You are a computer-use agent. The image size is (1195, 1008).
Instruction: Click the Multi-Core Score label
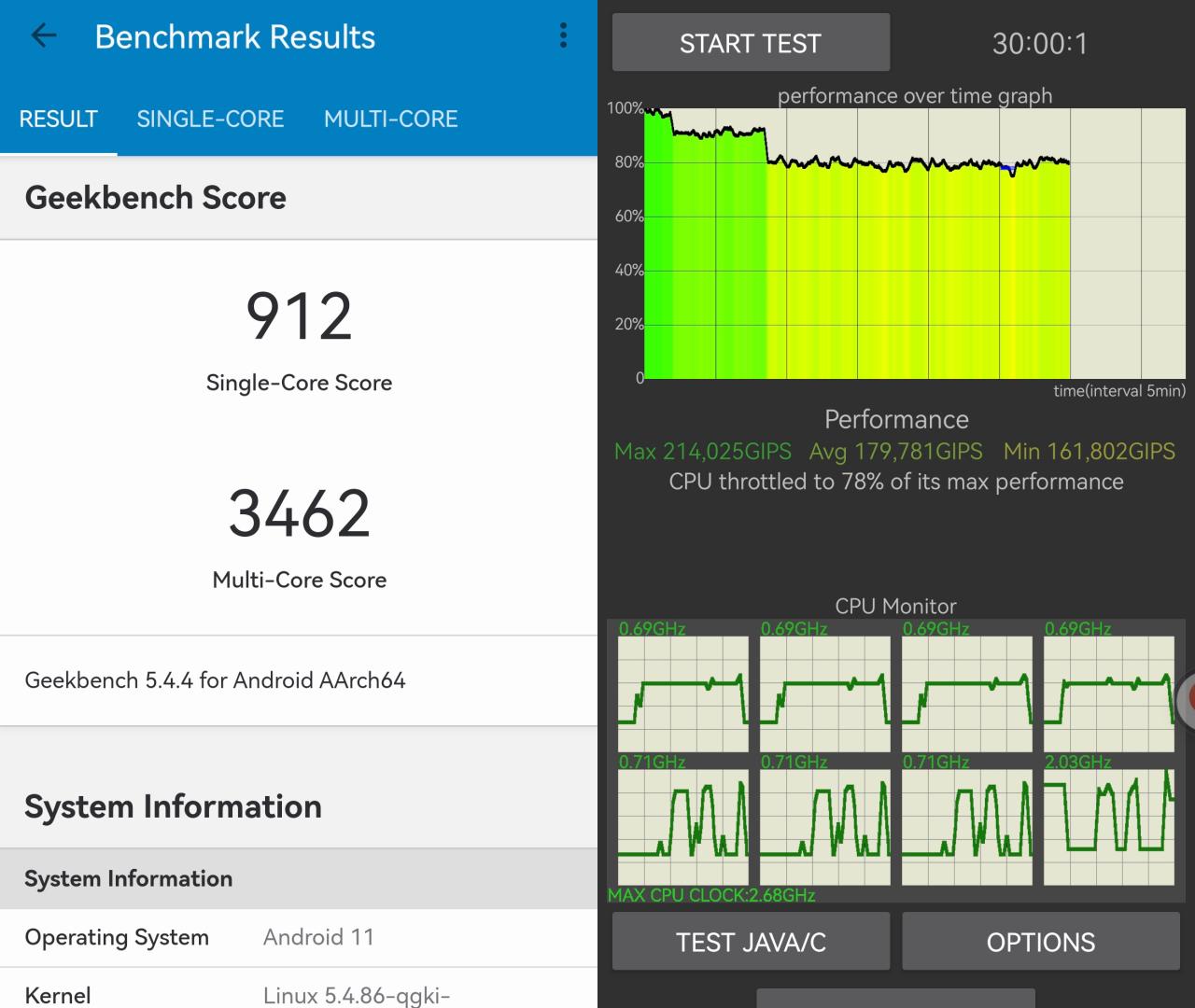coord(299,580)
